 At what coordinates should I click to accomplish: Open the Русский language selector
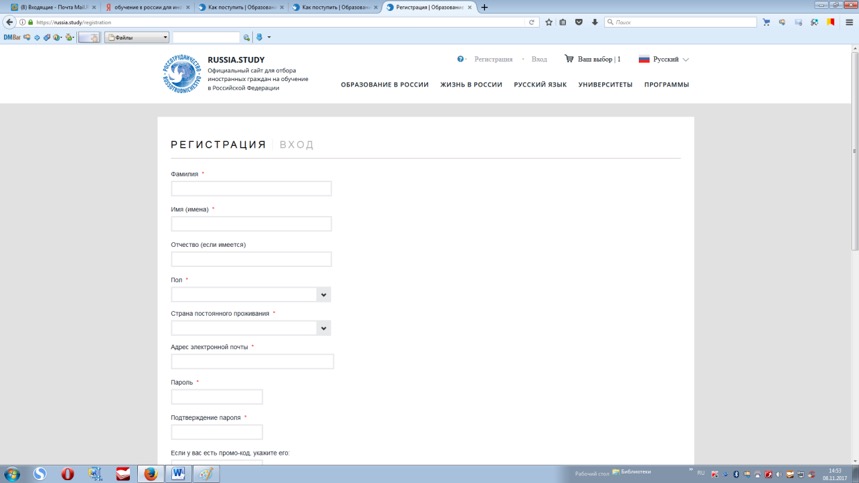click(664, 60)
